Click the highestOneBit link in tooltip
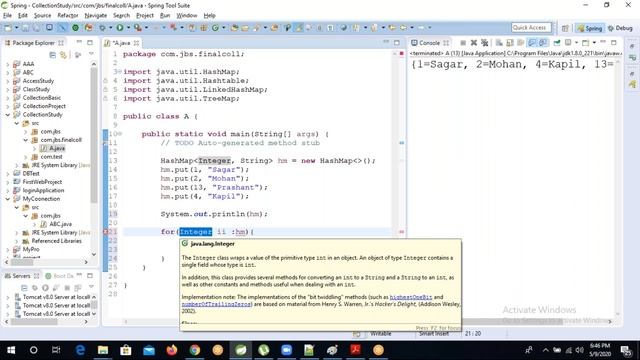Screen dimensions: 640x360 (411, 297)
